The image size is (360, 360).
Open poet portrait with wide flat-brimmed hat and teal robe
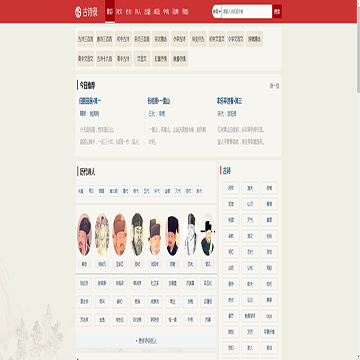tap(208, 235)
